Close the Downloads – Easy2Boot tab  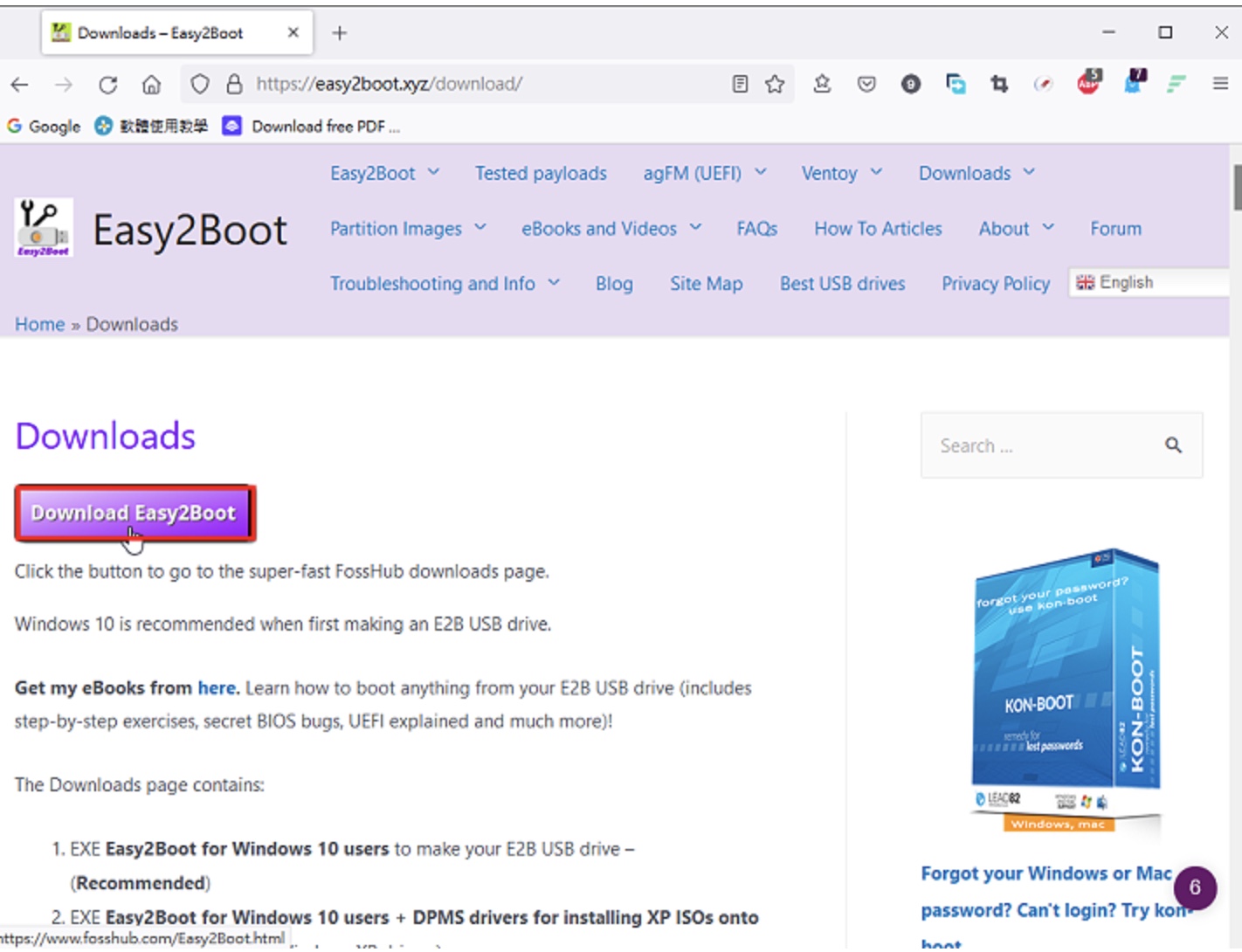point(293,32)
